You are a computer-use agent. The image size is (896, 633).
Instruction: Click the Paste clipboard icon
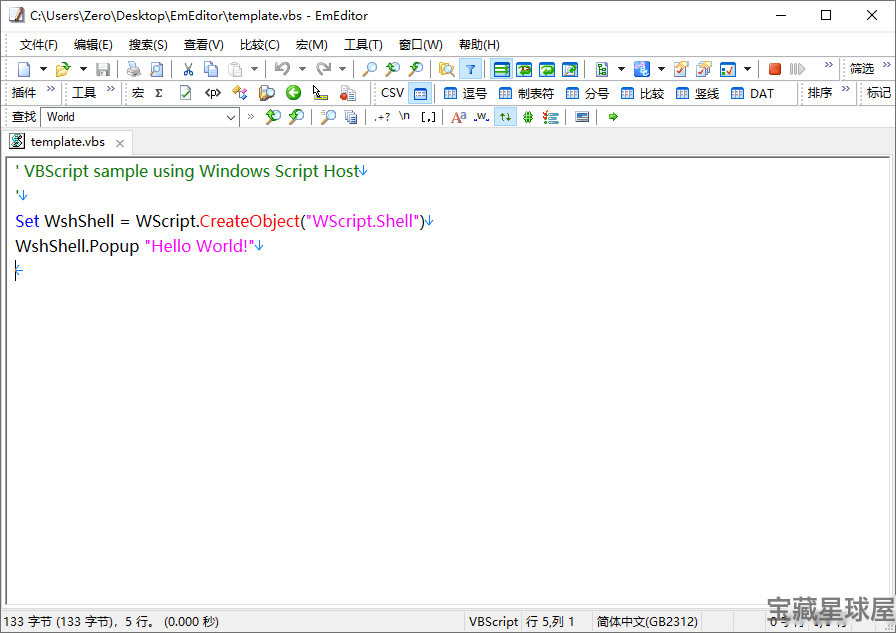[235, 69]
